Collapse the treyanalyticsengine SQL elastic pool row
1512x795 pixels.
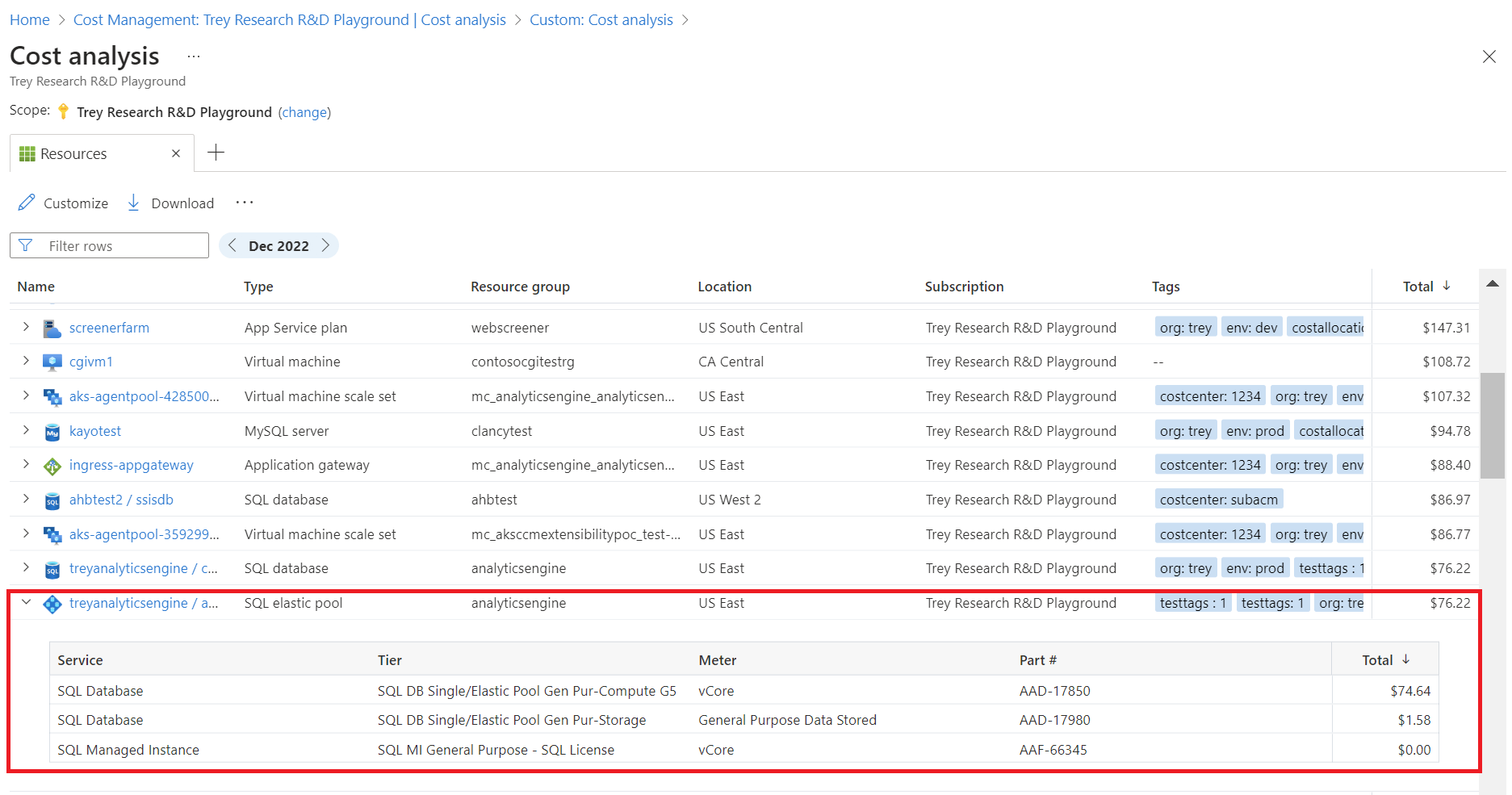[x=26, y=602]
